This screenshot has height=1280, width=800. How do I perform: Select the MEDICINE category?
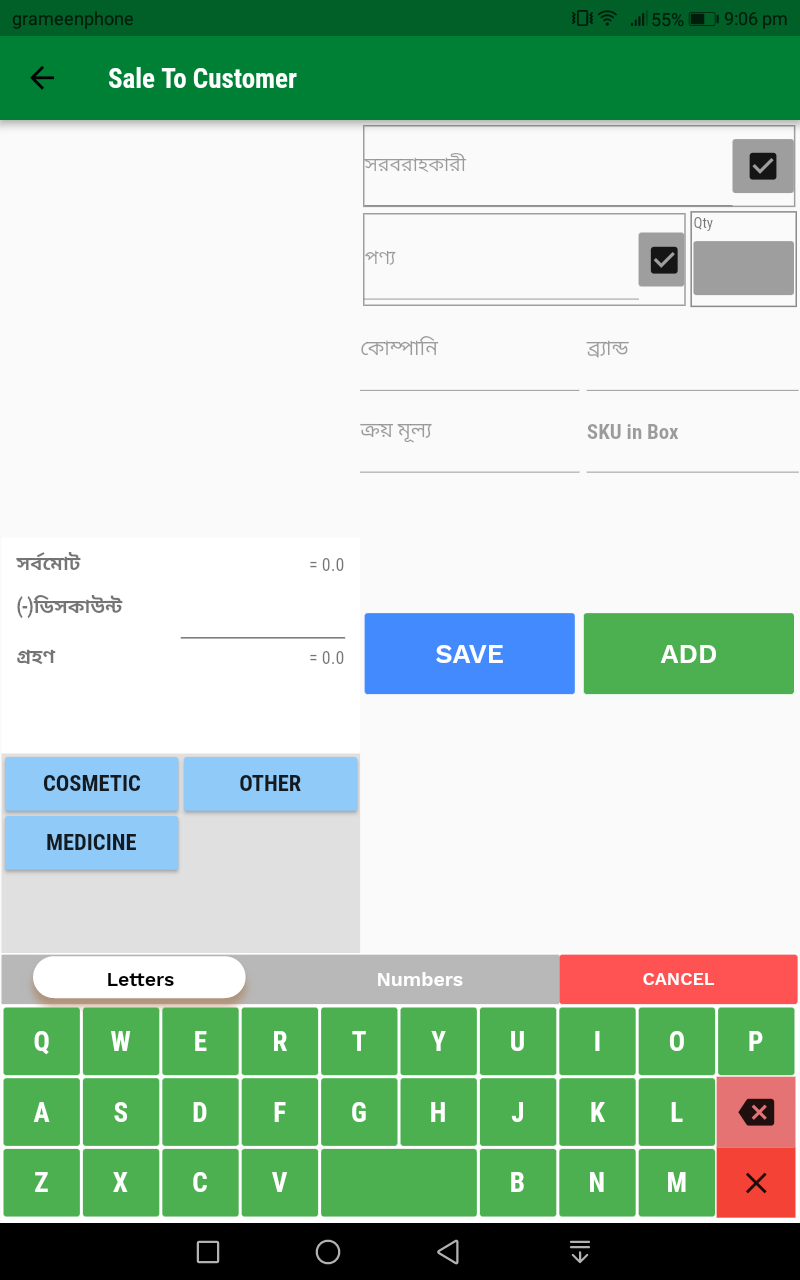pyautogui.click(x=92, y=842)
